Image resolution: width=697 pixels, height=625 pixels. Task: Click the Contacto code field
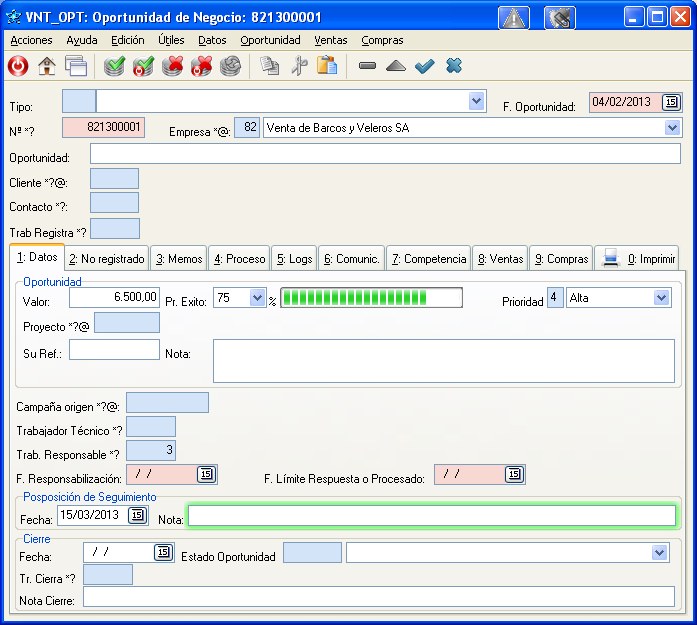114,203
